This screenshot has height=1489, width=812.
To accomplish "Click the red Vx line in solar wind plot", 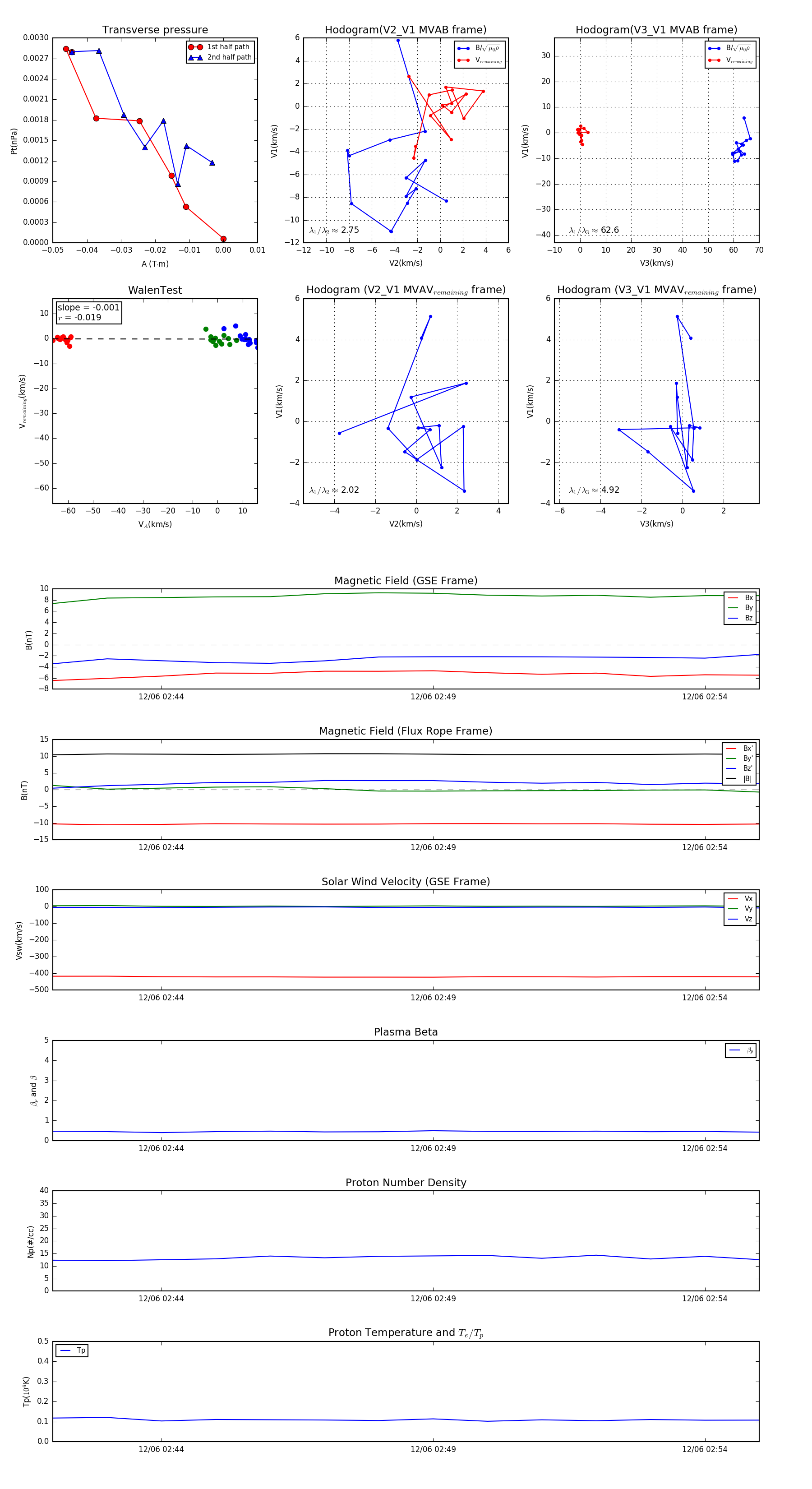I will (x=405, y=977).
